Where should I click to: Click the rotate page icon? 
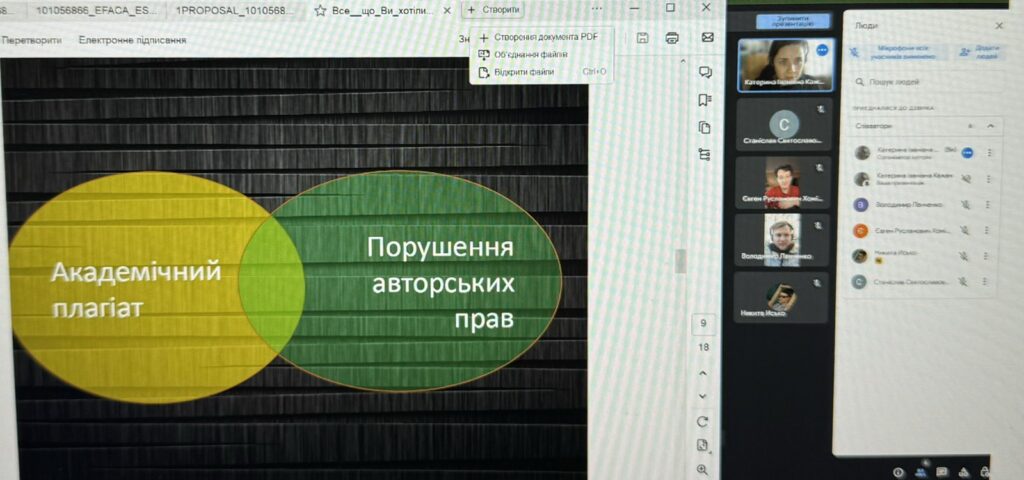coord(703,421)
